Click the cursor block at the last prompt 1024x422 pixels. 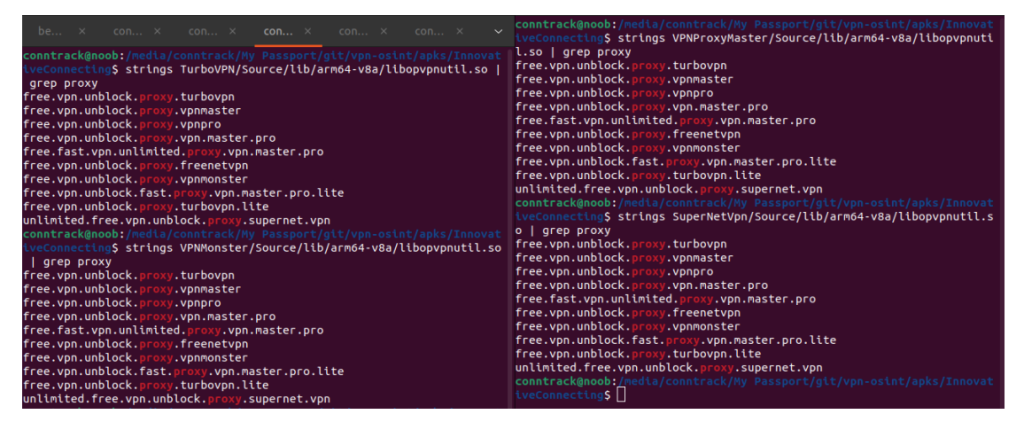click(x=621, y=395)
